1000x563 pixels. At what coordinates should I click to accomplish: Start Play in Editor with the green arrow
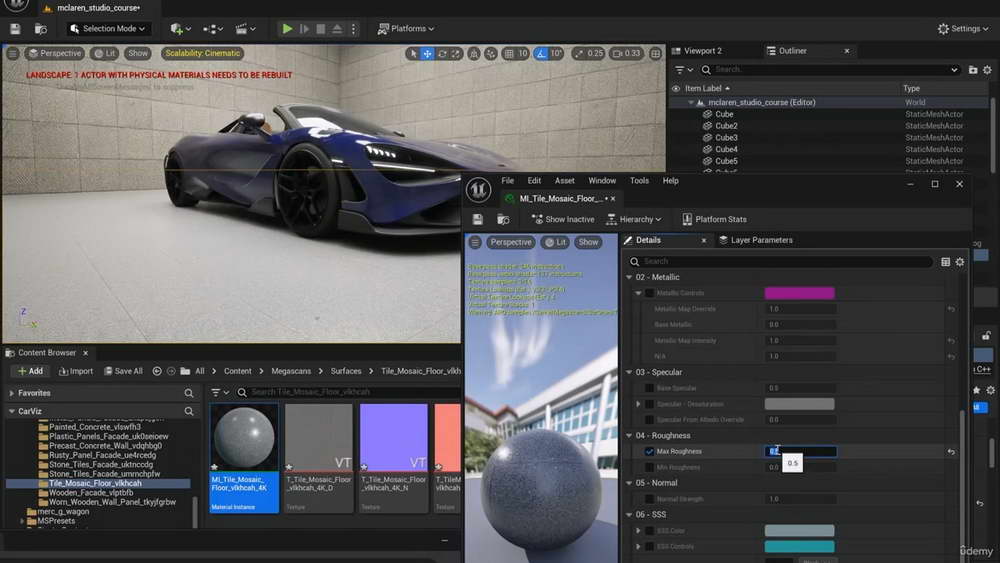288,29
